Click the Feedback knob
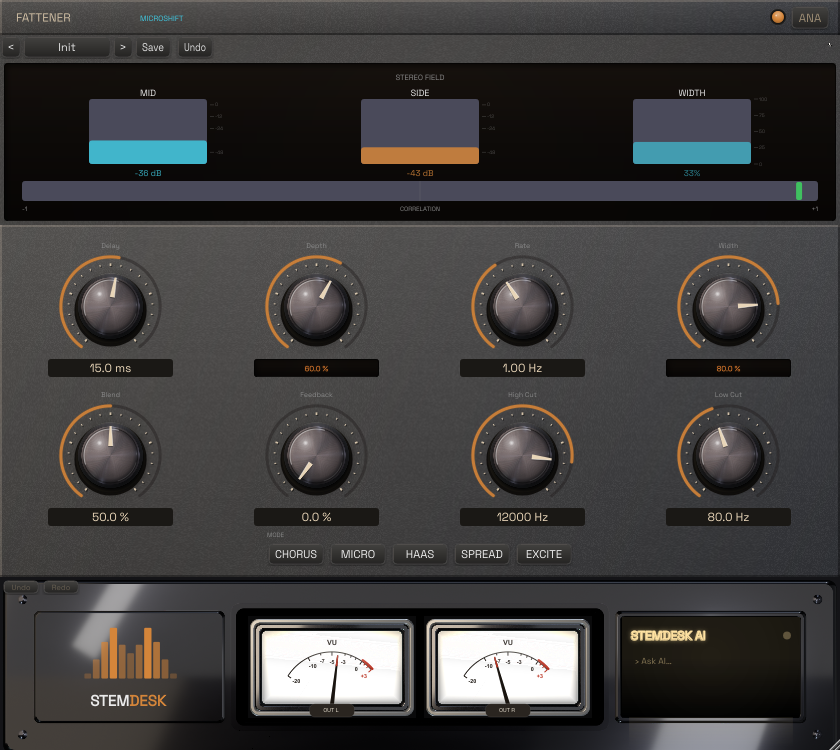Viewport: 840px width, 750px height. pos(316,455)
